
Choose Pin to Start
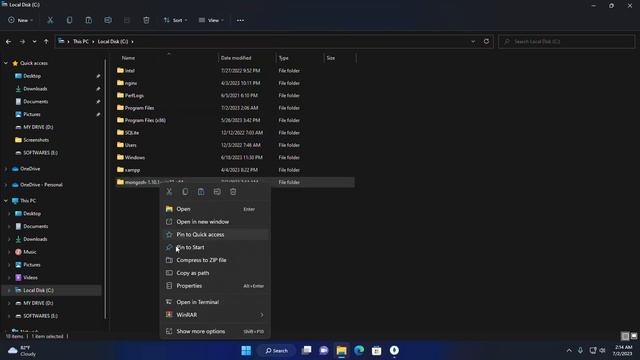[215, 247]
